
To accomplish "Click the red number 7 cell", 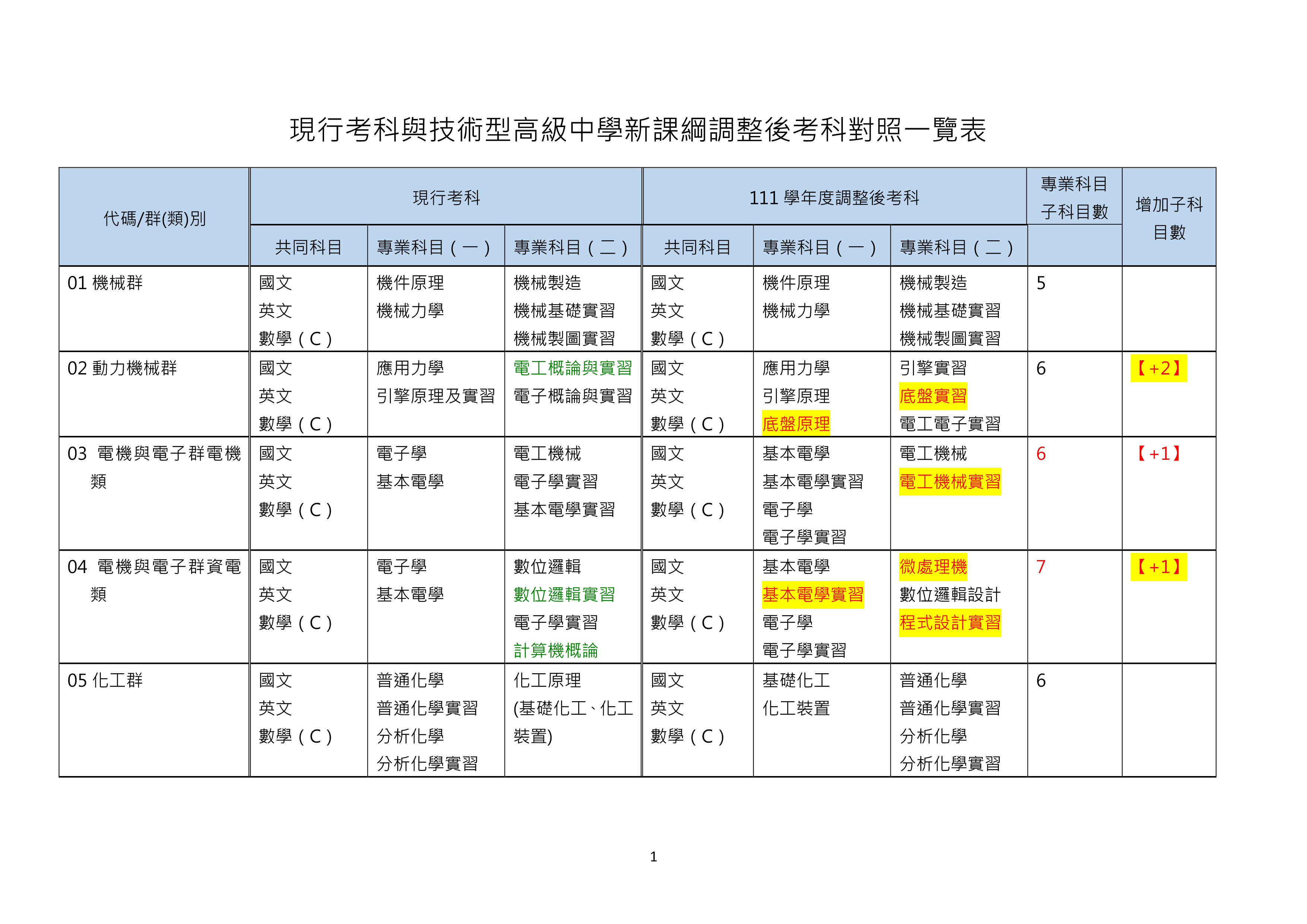I will coord(1041,567).
